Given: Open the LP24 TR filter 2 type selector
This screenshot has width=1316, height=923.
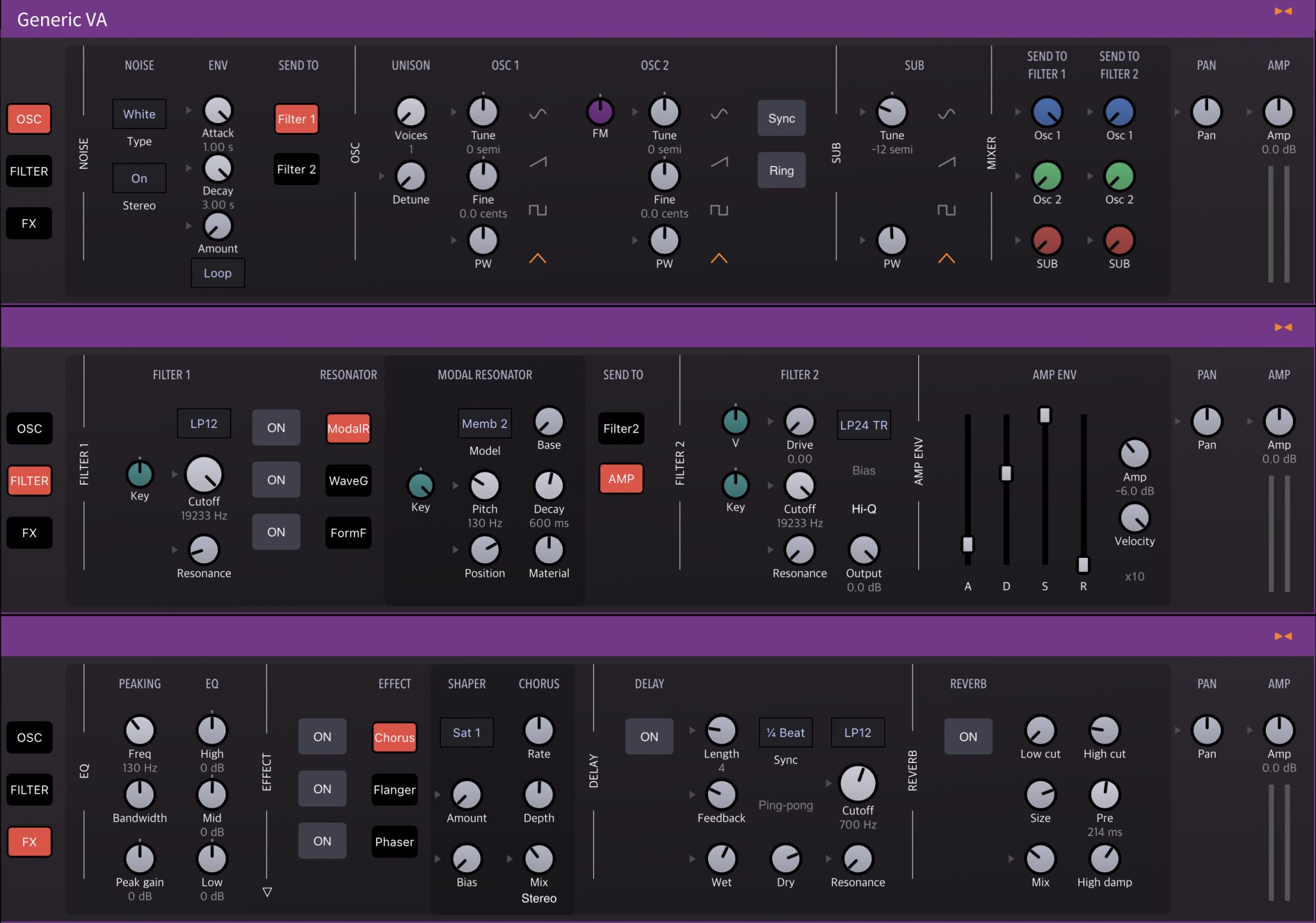Looking at the screenshot, I should click(864, 425).
